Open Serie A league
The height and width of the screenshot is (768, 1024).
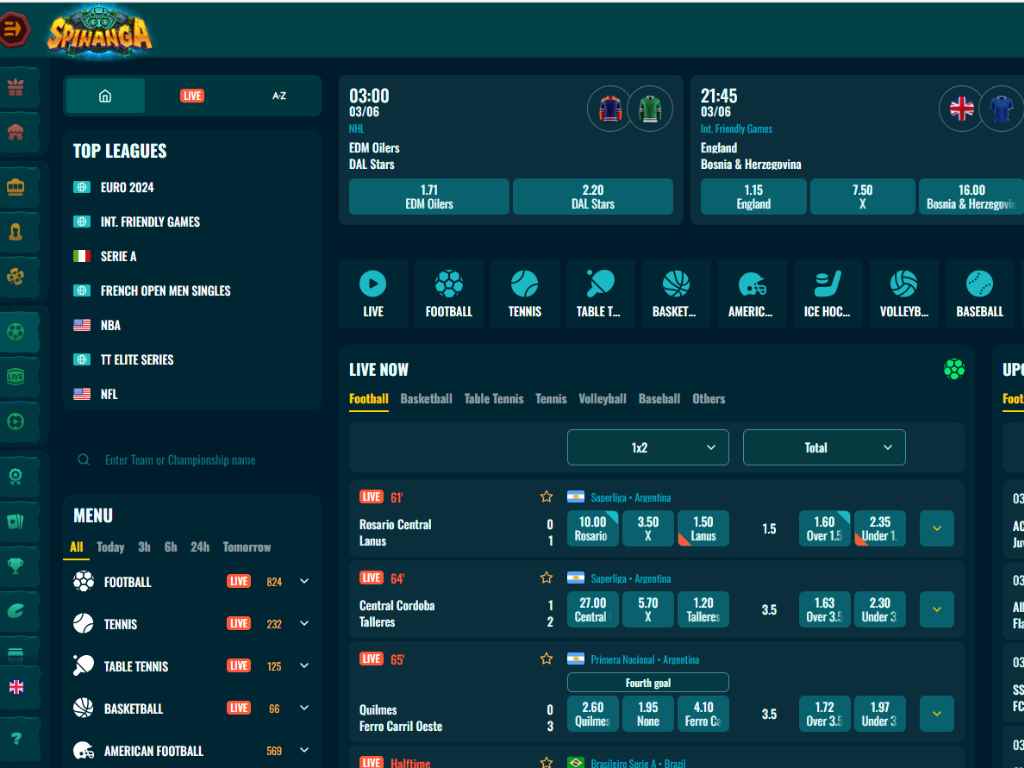(x=118, y=256)
